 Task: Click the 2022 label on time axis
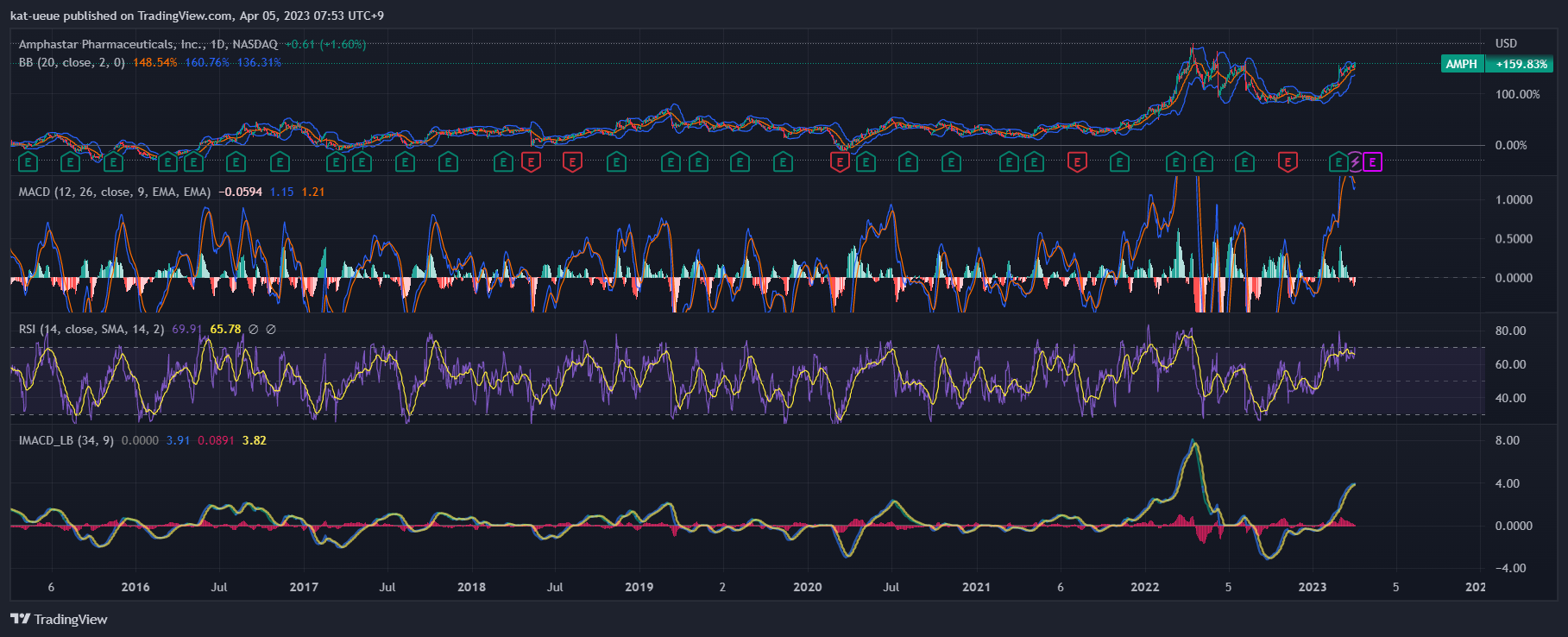coord(1144,587)
